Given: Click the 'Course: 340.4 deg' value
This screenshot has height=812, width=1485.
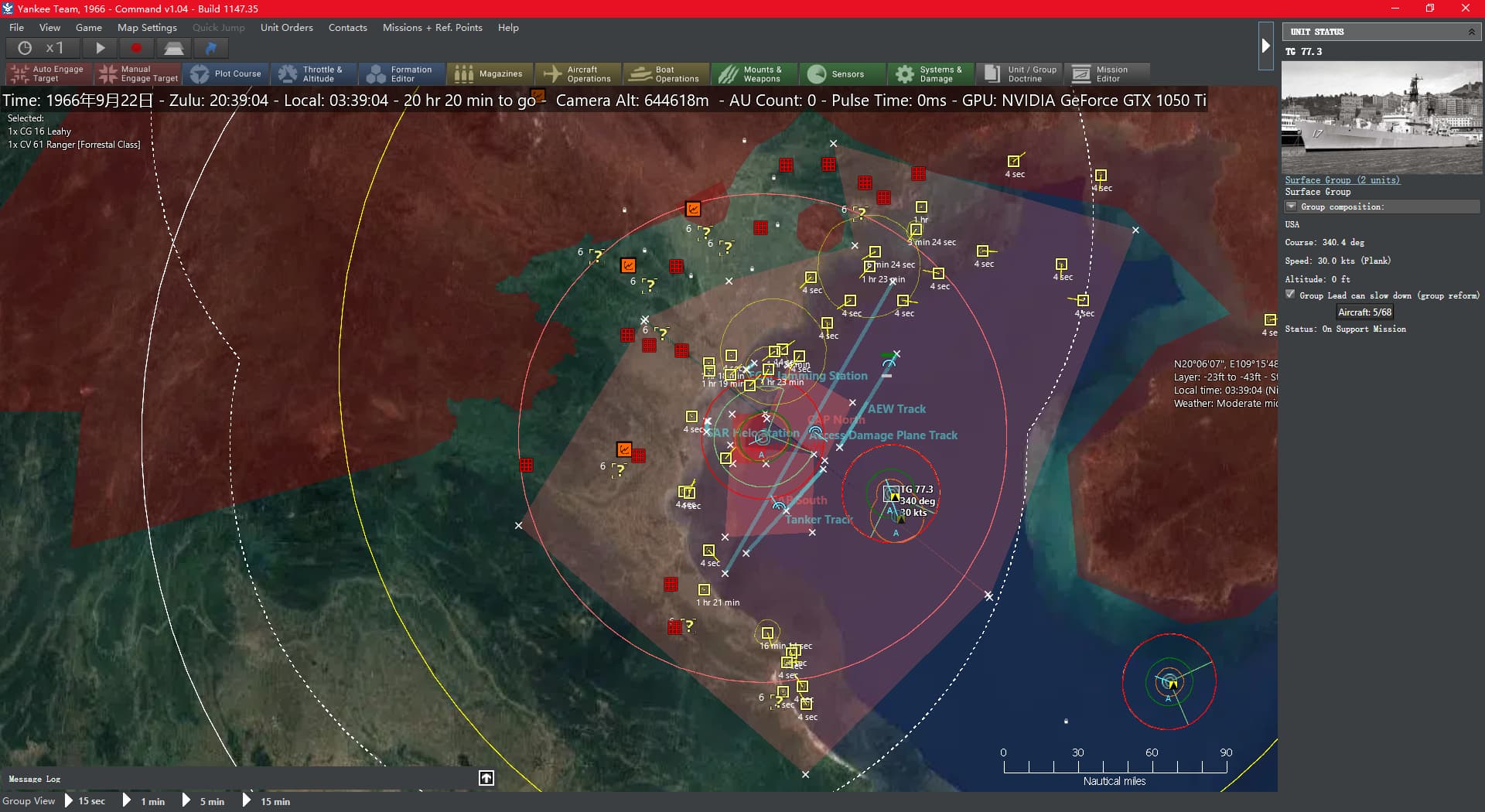Looking at the screenshot, I should tap(1324, 242).
